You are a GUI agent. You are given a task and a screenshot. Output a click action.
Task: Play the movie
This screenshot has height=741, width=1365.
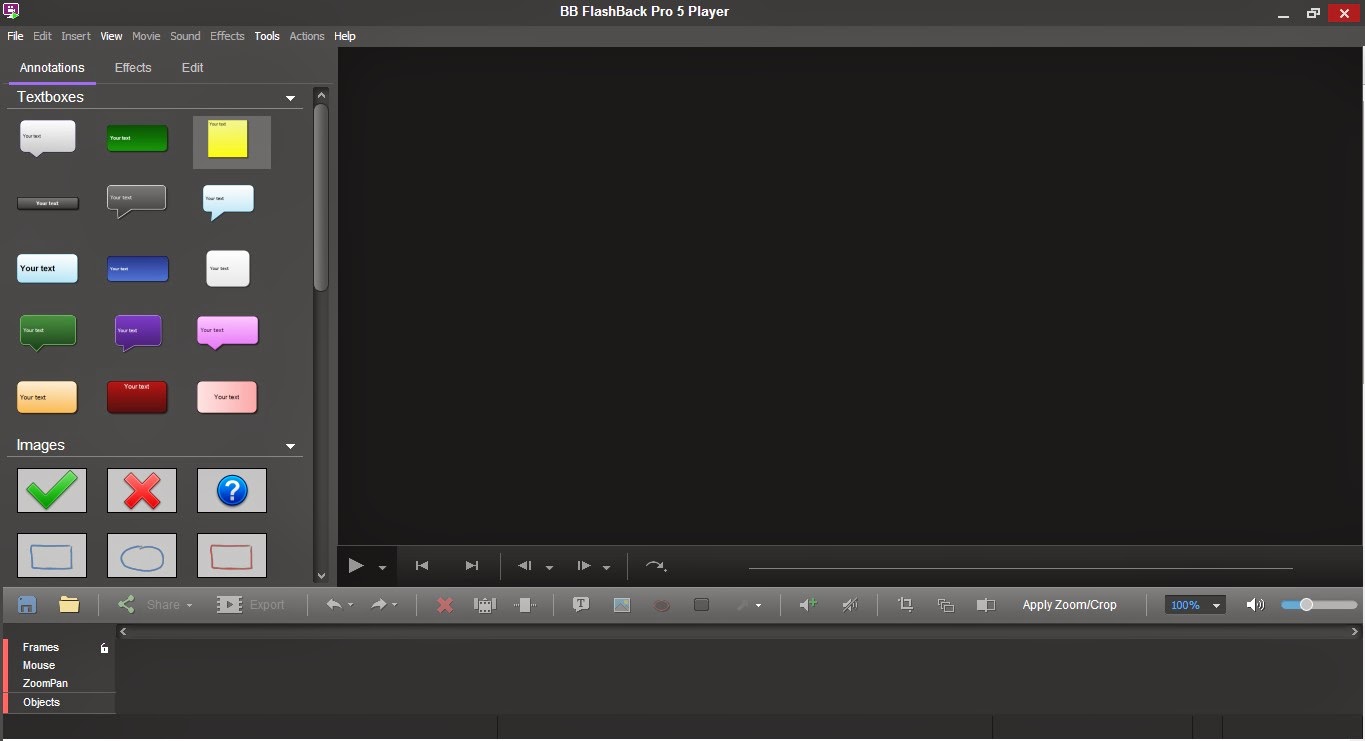coord(356,566)
